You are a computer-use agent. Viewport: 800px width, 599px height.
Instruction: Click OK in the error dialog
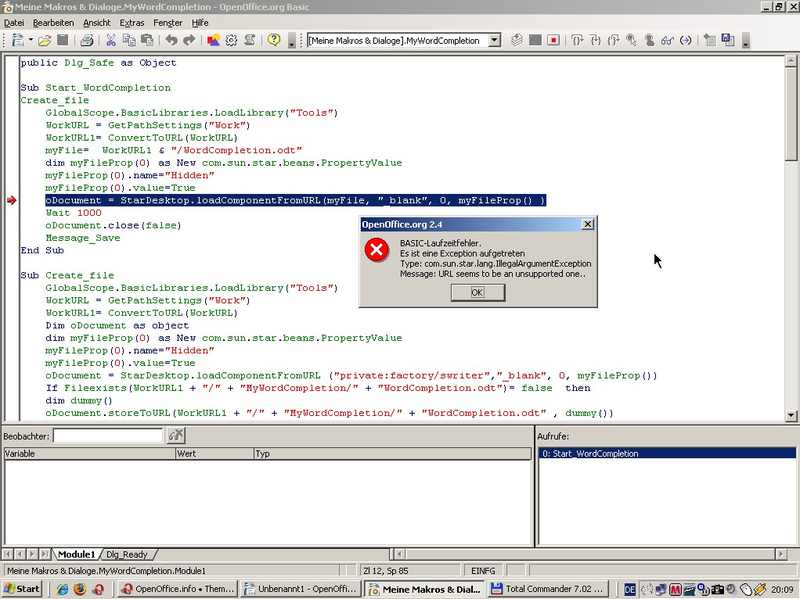[478, 292]
